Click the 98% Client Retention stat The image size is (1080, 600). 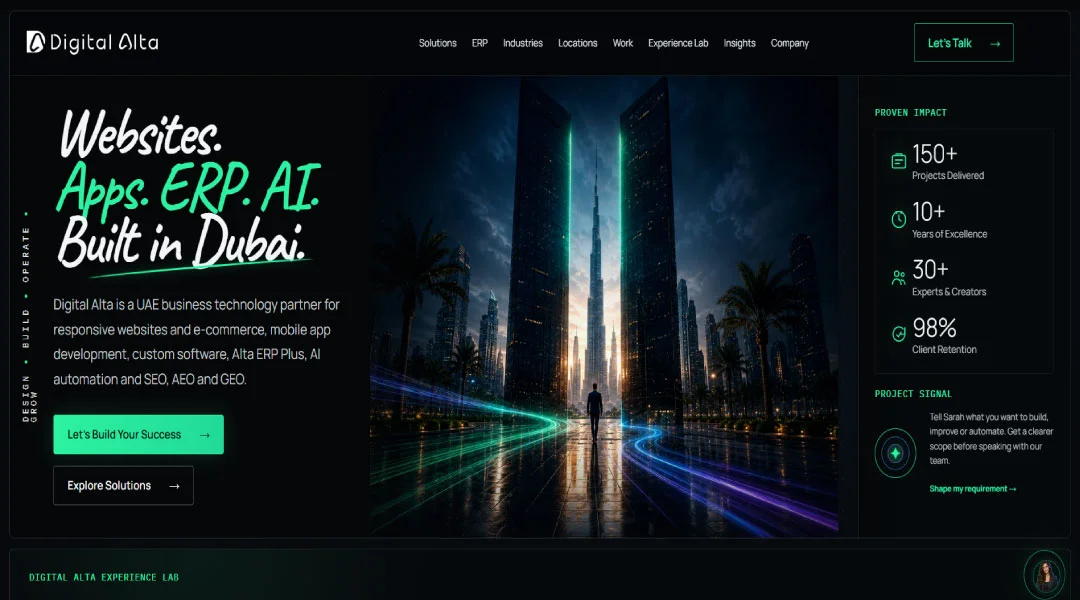[x=944, y=335]
